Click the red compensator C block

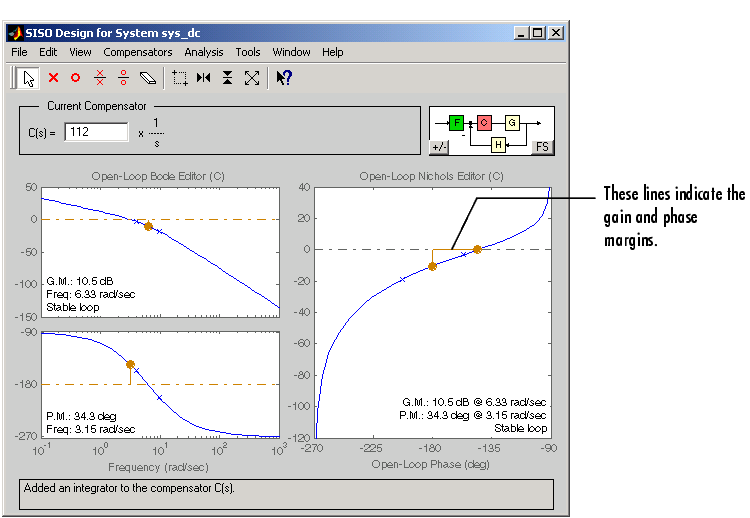coord(484,122)
